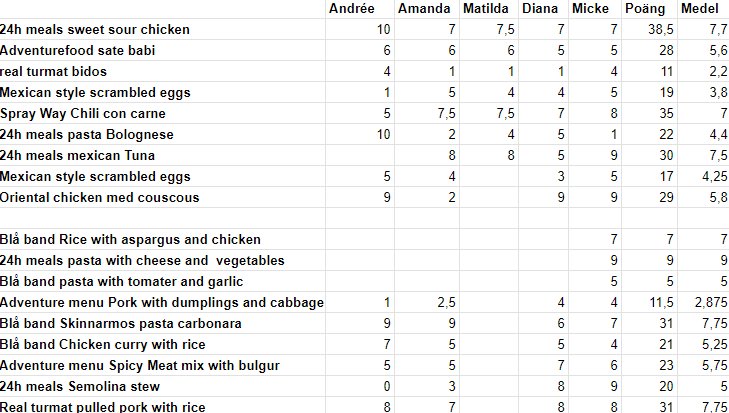Screen dimensions: 729x413
Task: Select the Medel column header cell
Action: [x=703, y=9]
